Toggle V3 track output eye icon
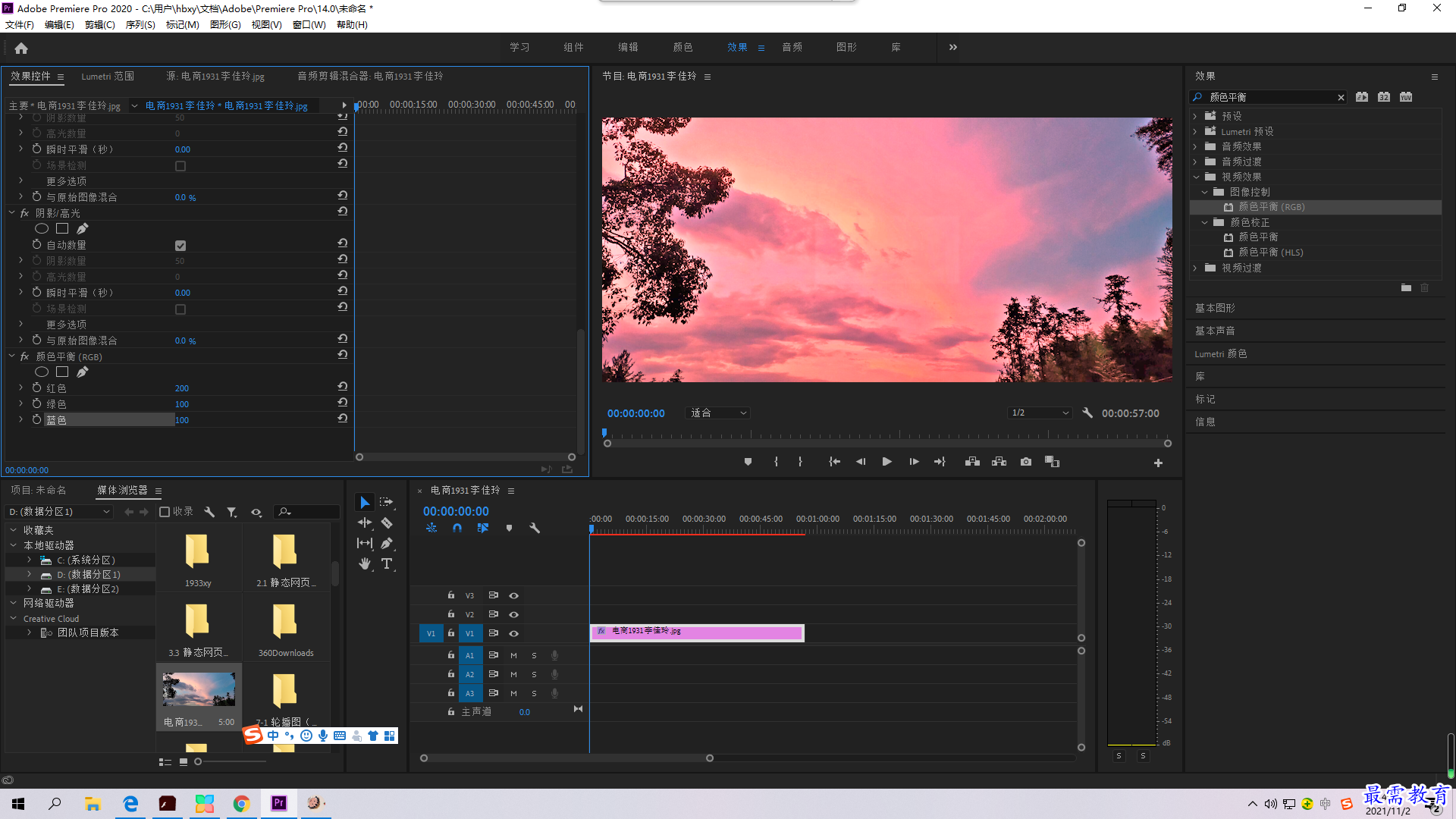1456x819 pixels. click(x=513, y=596)
